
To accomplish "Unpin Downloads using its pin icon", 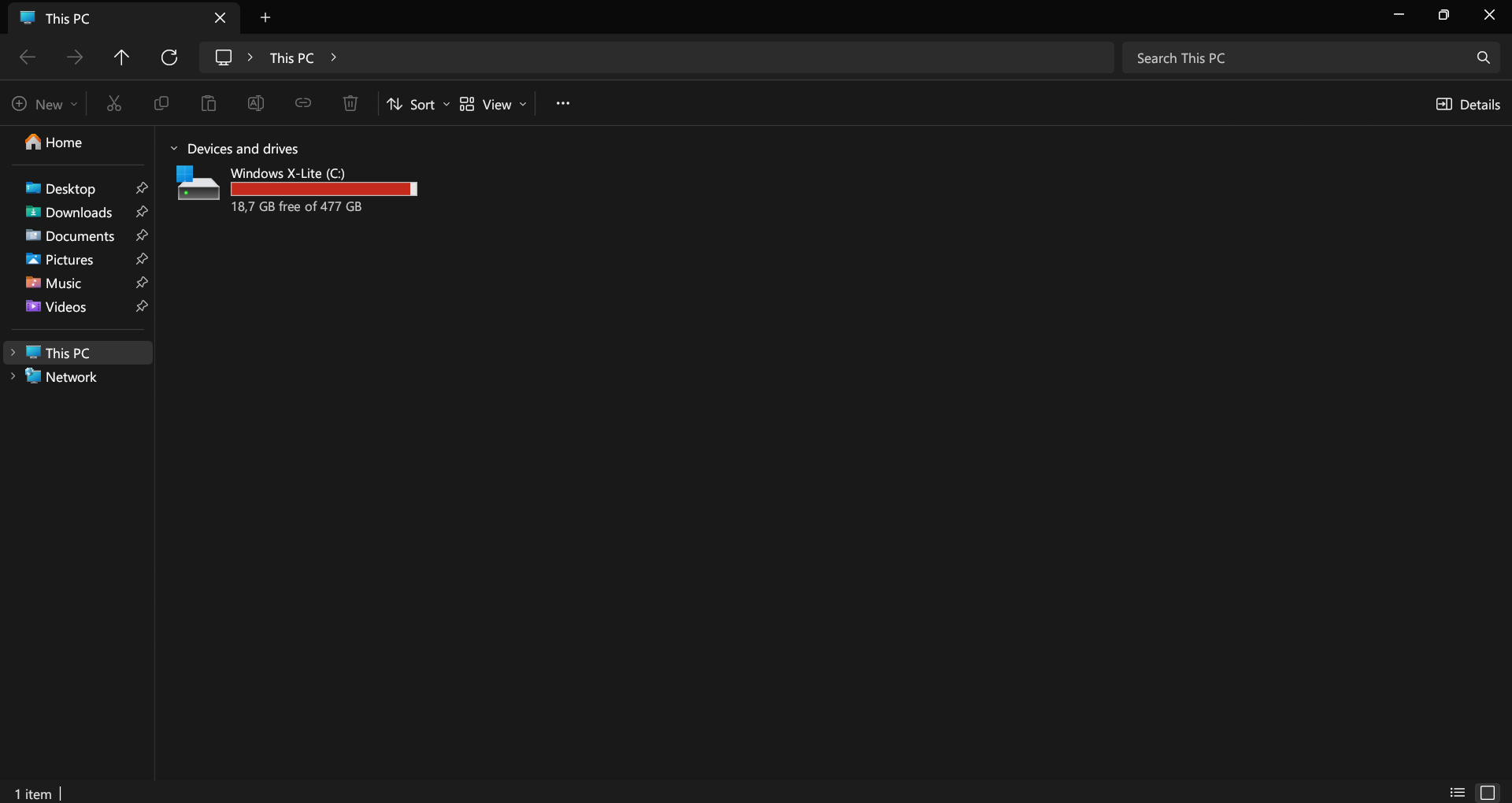I will (142, 212).
